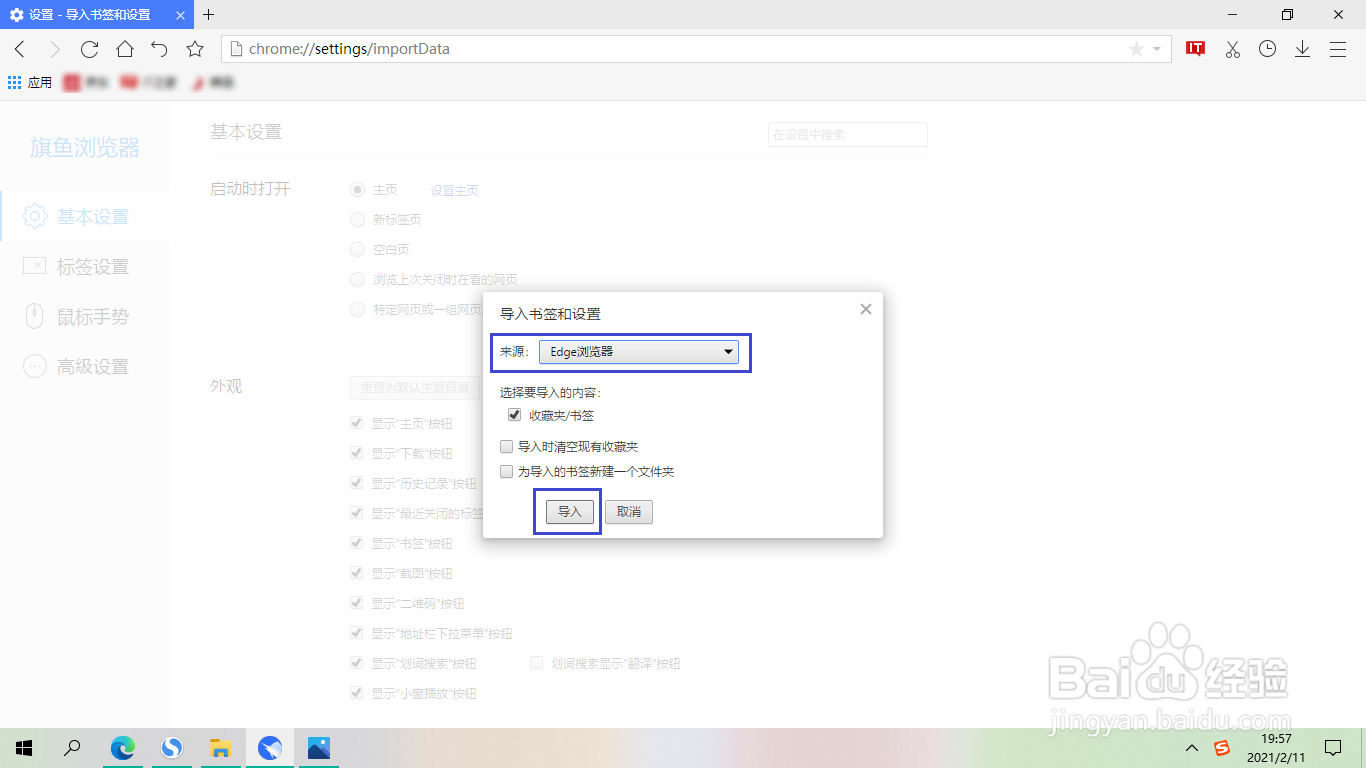The height and width of the screenshot is (768, 1366).
Task: Switch to the 设置 - 导入书签和设置 tab
Action: (x=95, y=15)
